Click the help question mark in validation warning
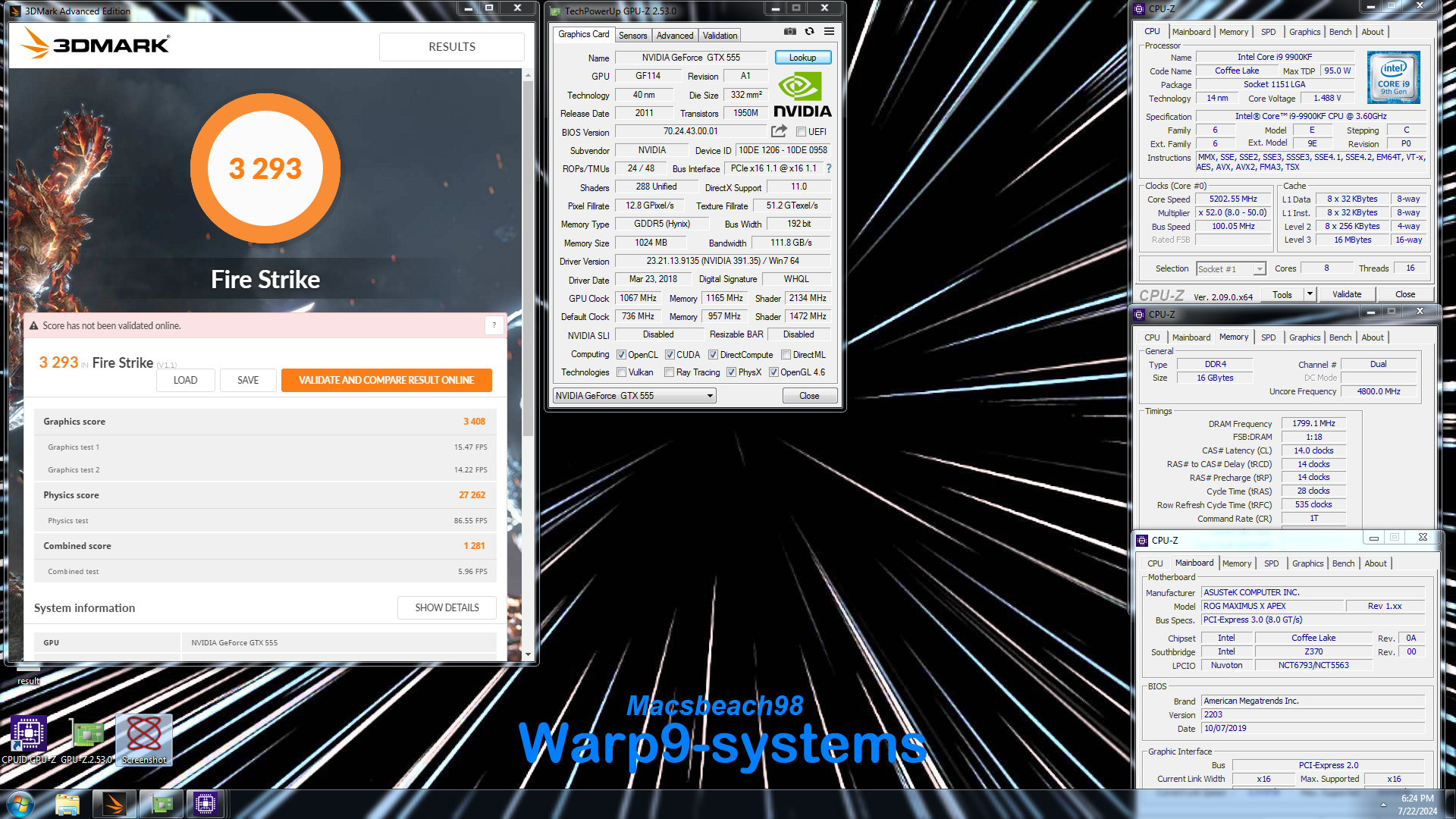The width and height of the screenshot is (1456, 819). [494, 325]
